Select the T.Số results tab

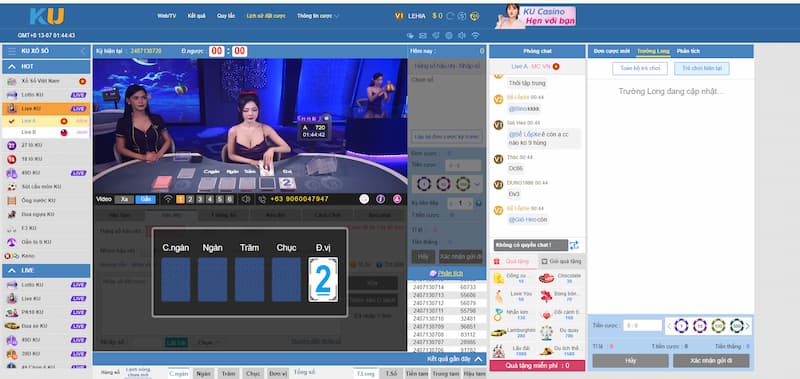[x=391, y=373]
